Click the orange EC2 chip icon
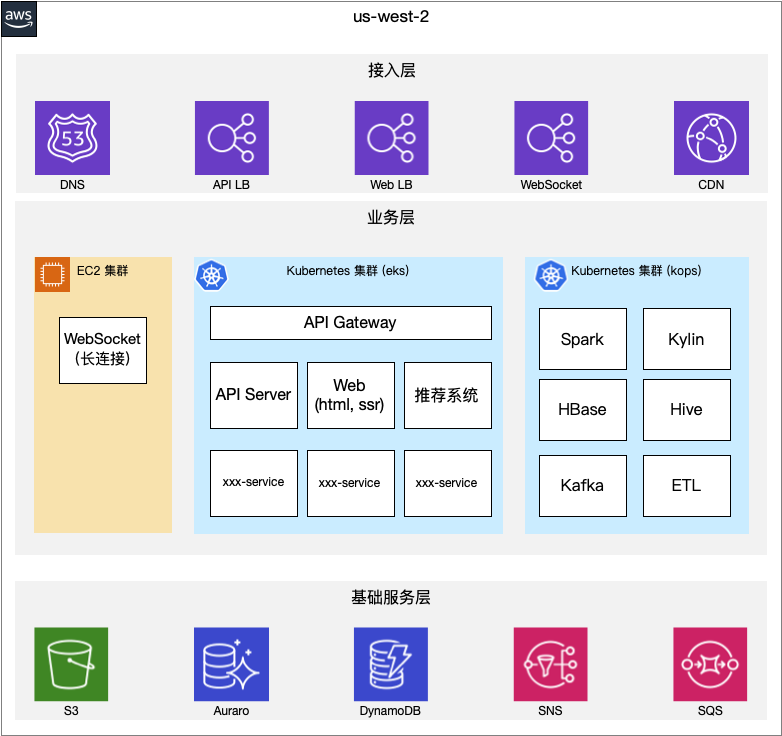 click(x=52, y=274)
